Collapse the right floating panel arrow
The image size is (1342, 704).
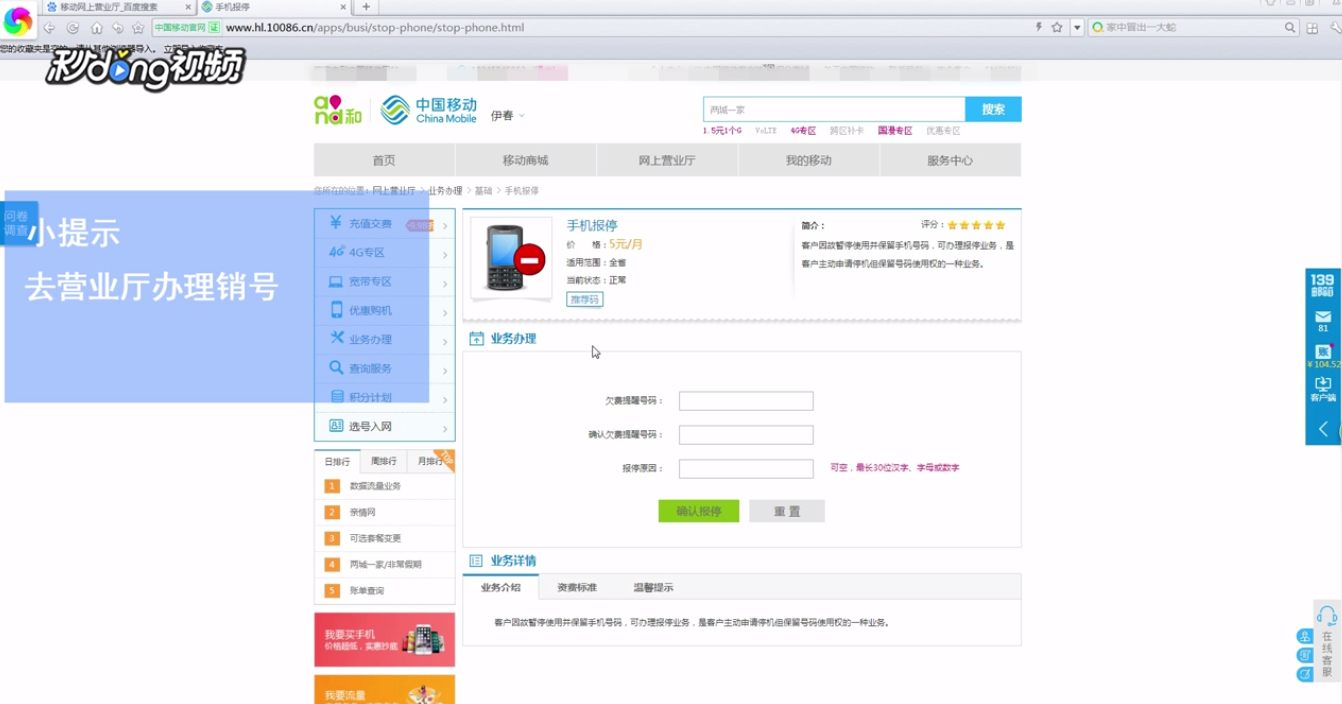pyautogui.click(x=1323, y=429)
